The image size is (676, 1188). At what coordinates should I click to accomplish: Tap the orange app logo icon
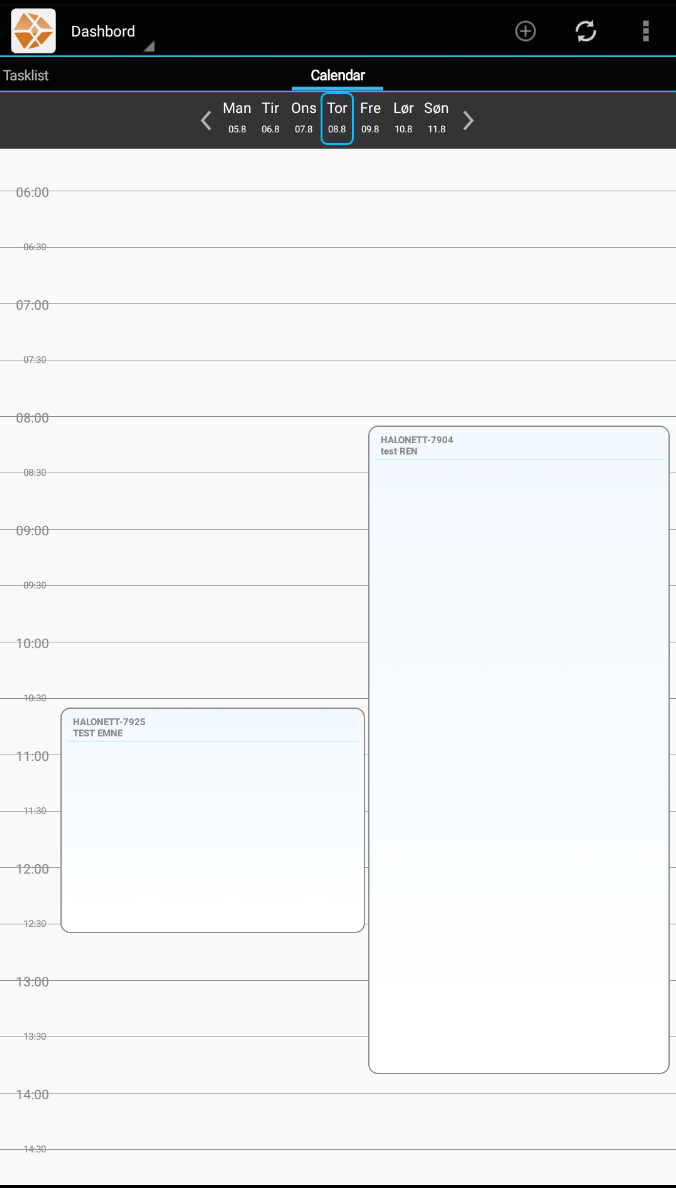click(33, 31)
